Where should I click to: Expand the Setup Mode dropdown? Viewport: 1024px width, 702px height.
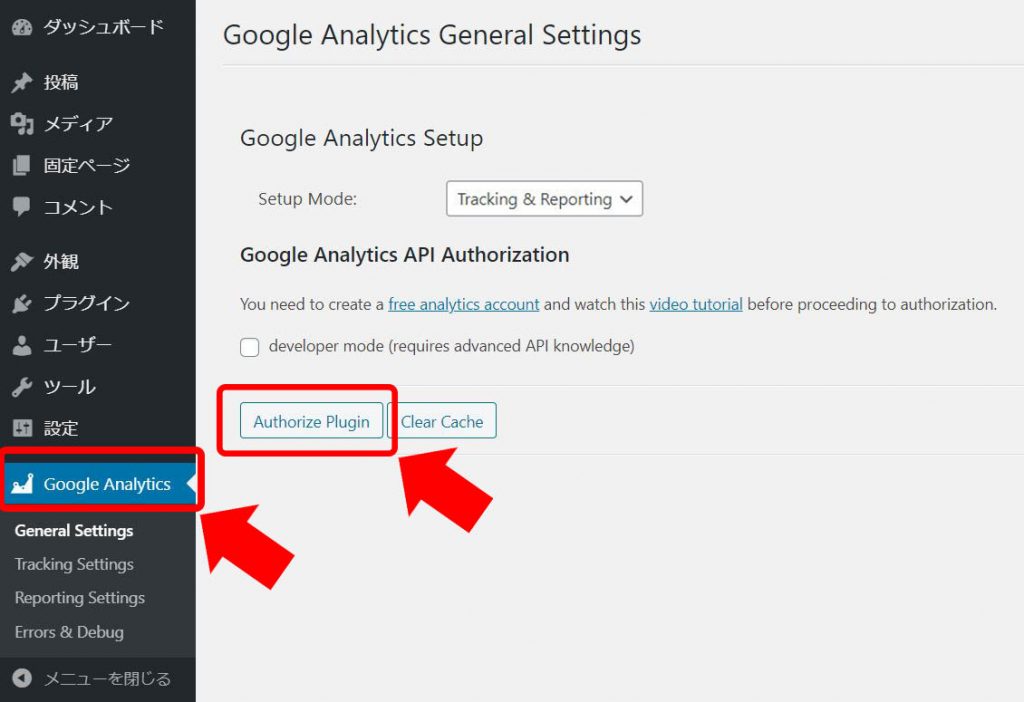tap(544, 199)
